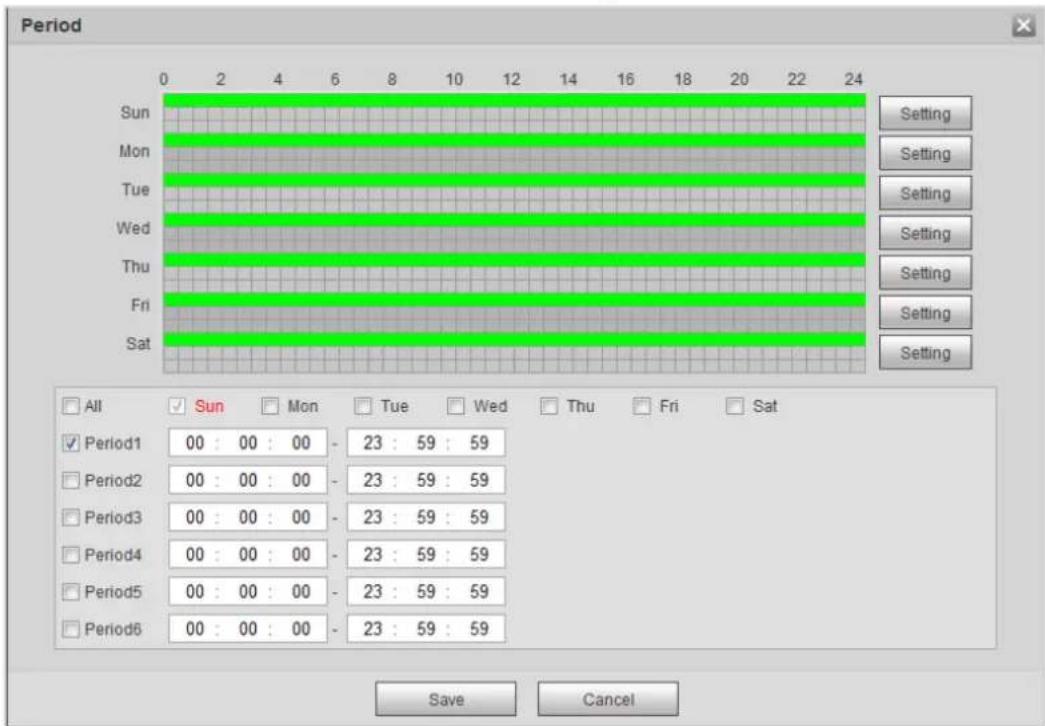The height and width of the screenshot is (726, 1045).
Task: Enable the Period4 checkbox
Action: click(x=71, y=555)
